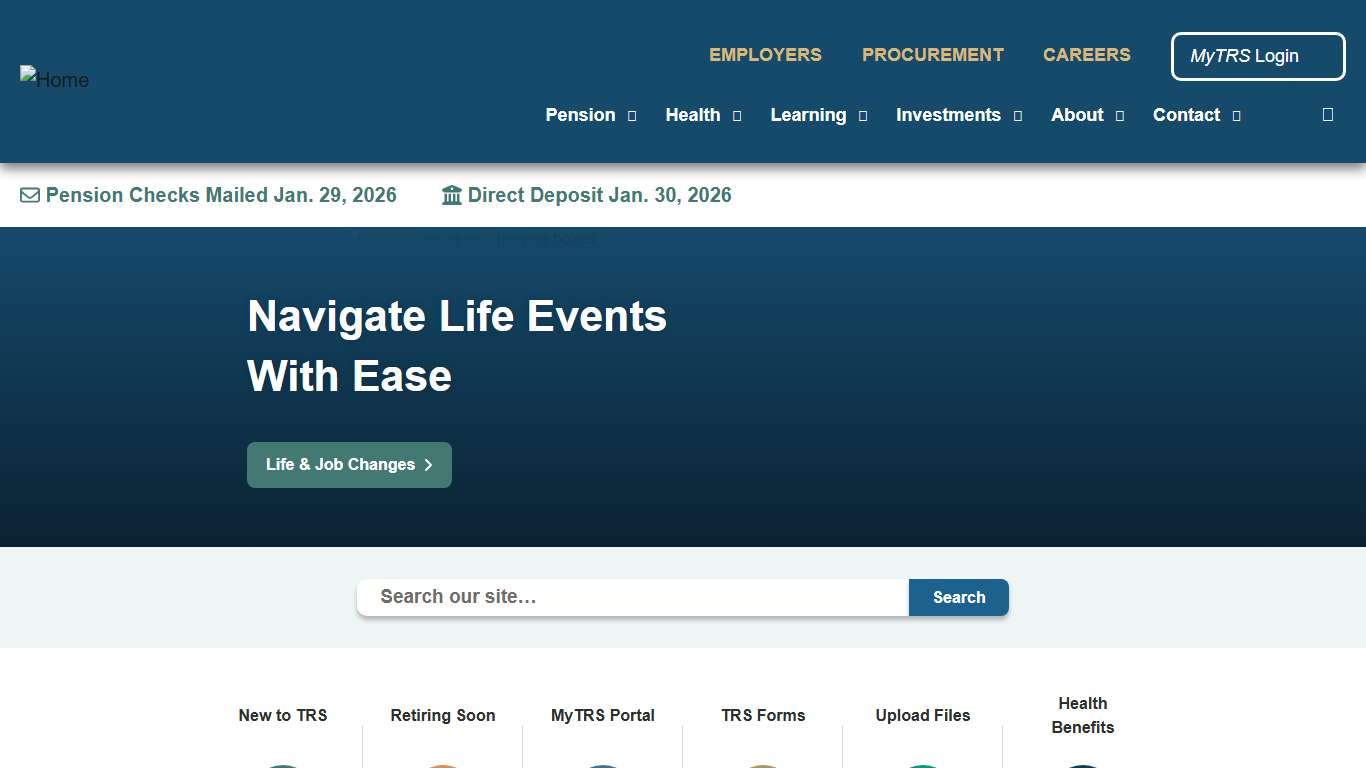Expand the About submenu arrow
The height and width of the screenshot is (768, 1366).
click(1120, 116)
